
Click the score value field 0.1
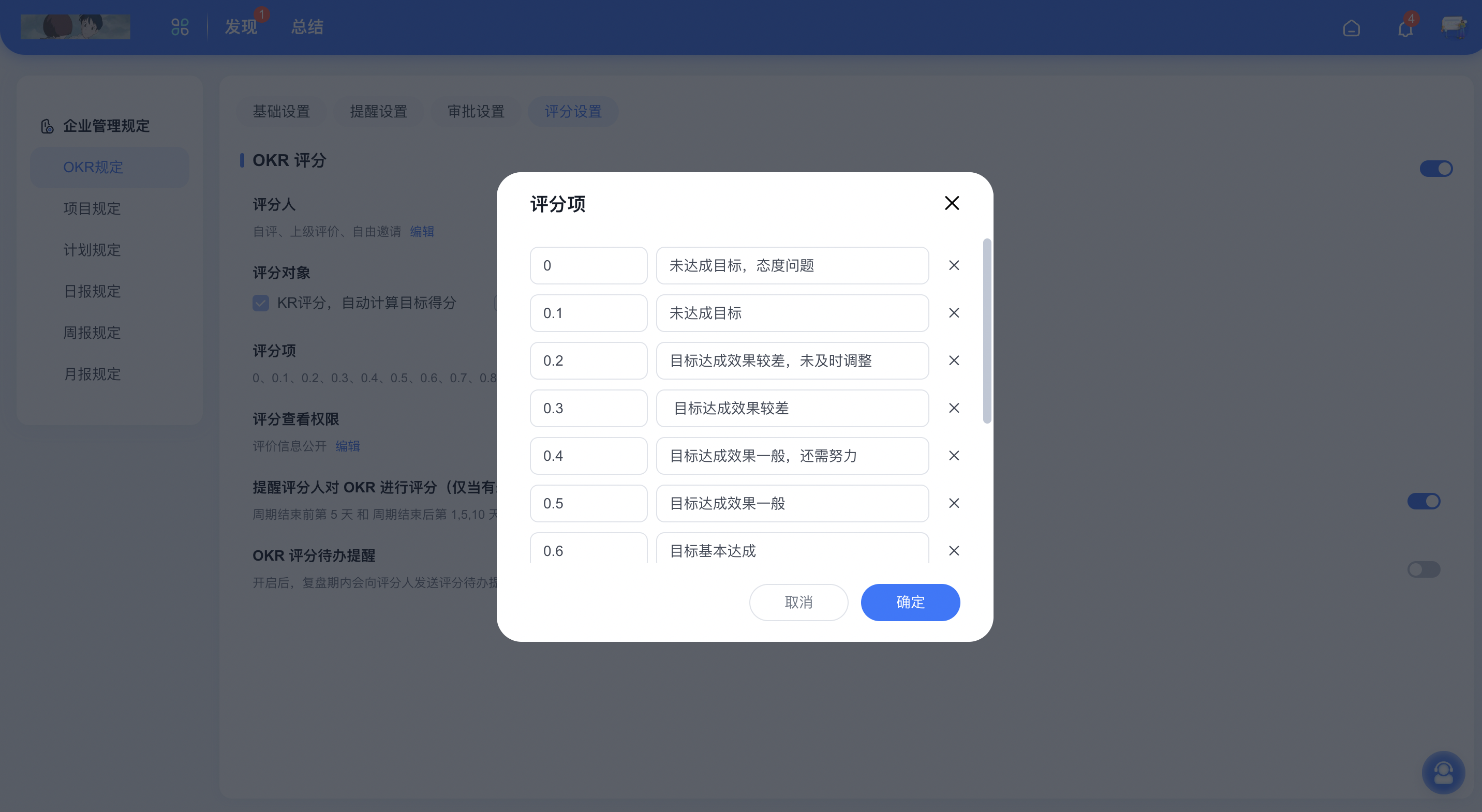pyautogui.click(x=588, y=313)
